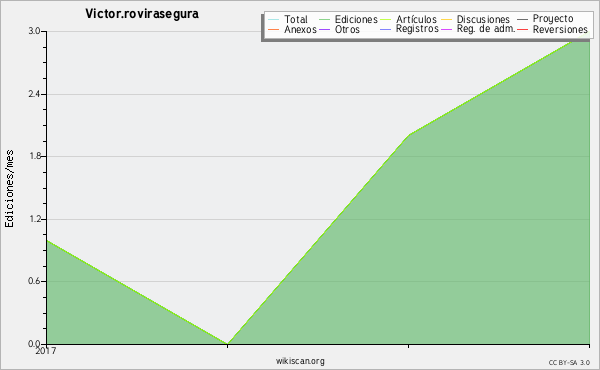Image resolution: width=600 pixels, height=370 pixels.
Task: Click the 1.2 y-axis tick label
Action: point(34,219)
